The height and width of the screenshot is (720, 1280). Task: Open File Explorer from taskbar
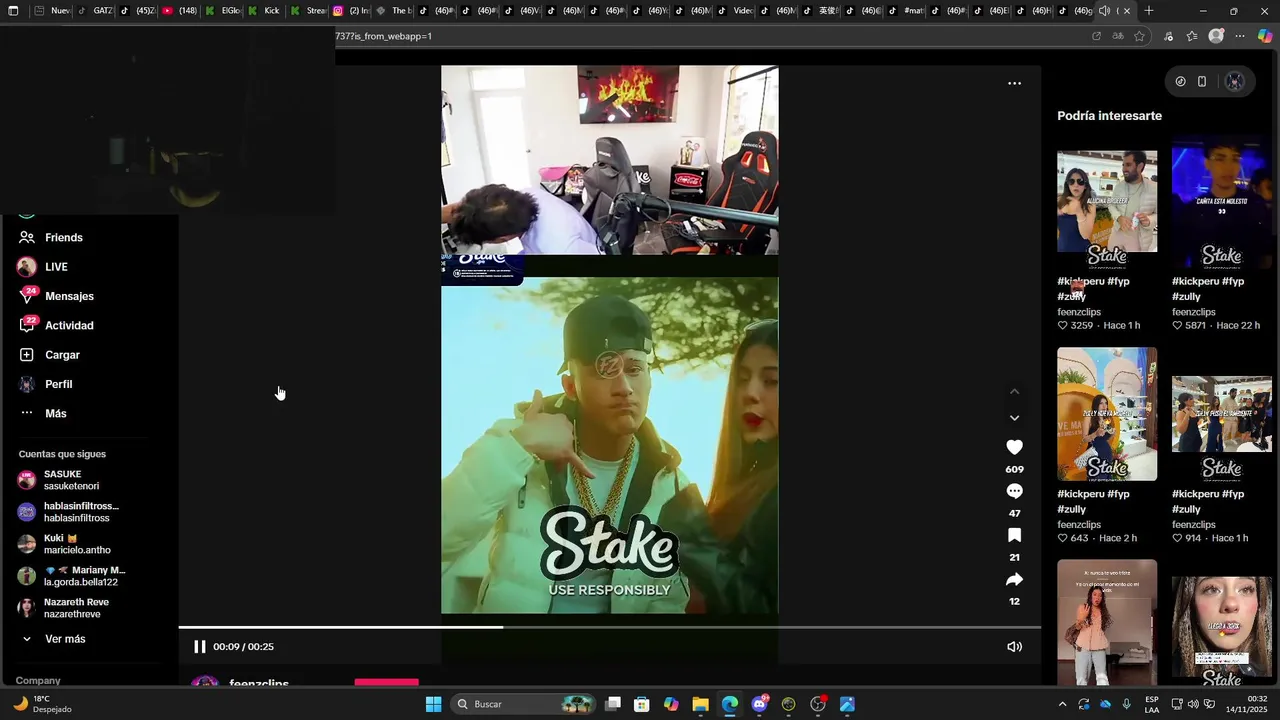pyautogui.click(x=700, y=704)
